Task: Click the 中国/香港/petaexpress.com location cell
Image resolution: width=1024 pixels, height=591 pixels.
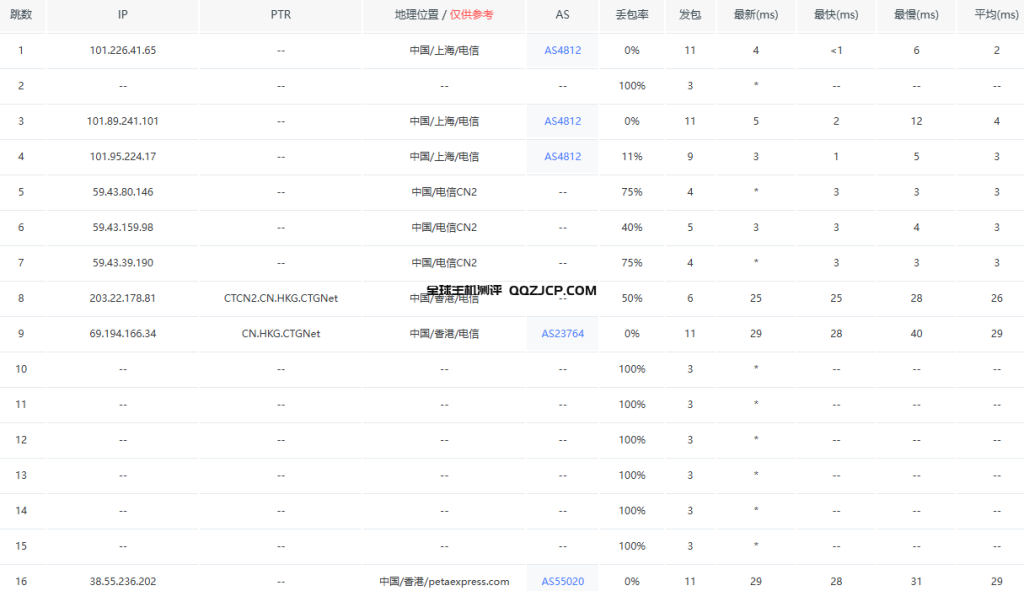Action: point(444,581)
